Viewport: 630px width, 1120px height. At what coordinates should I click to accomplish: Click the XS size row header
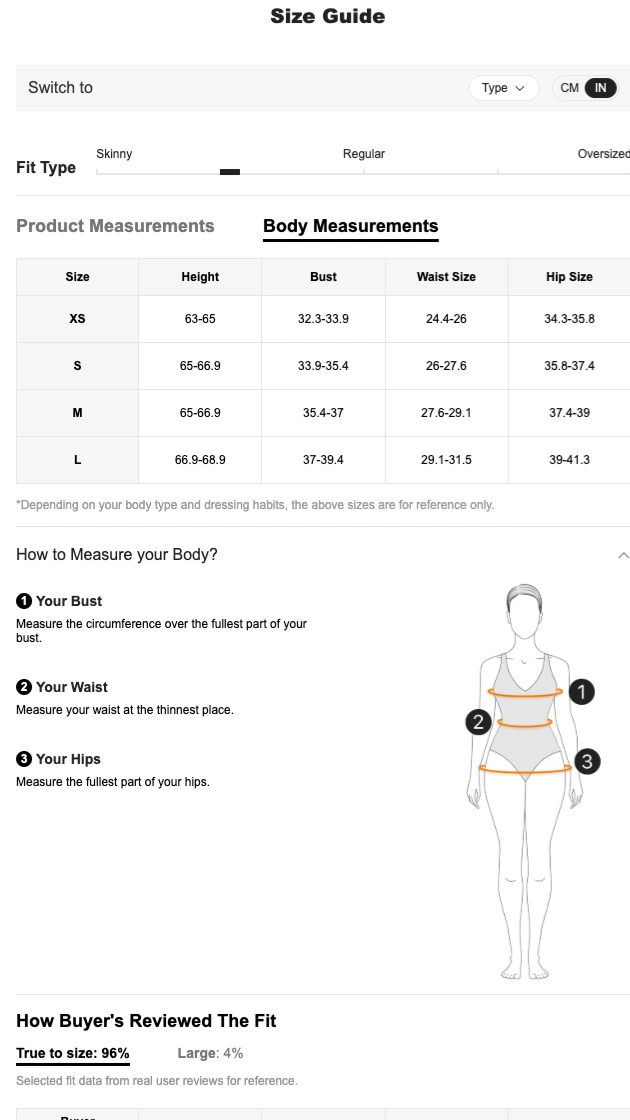(77, 319)
